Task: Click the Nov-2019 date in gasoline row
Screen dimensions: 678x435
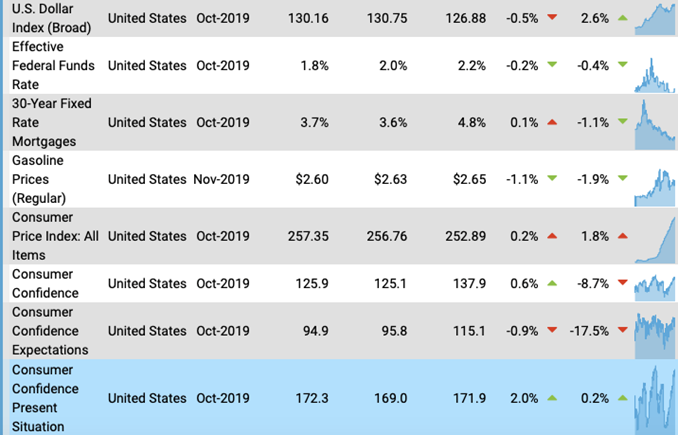Action: [x=221, y=179]
